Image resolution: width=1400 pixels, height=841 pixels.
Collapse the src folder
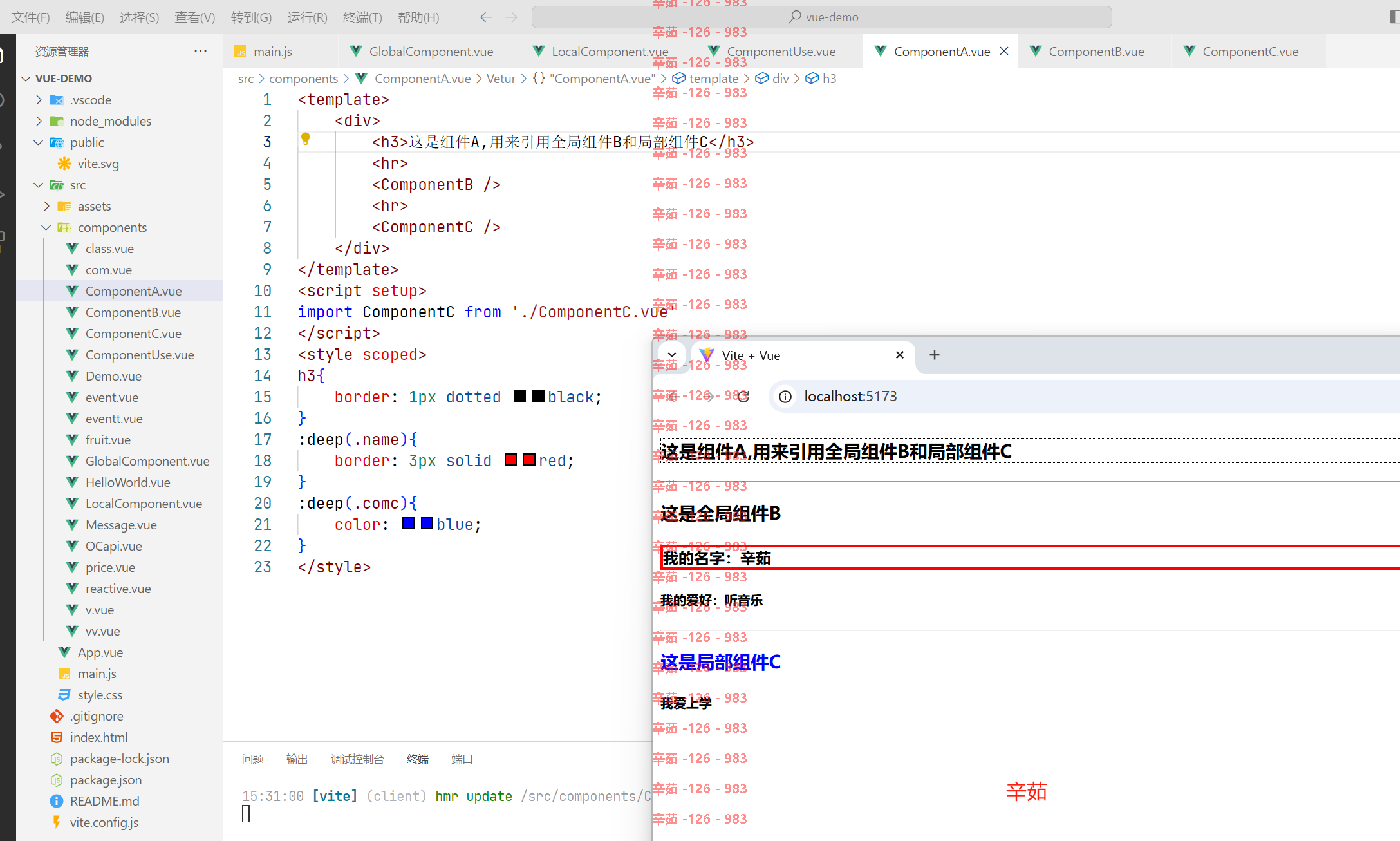point(39,185)
